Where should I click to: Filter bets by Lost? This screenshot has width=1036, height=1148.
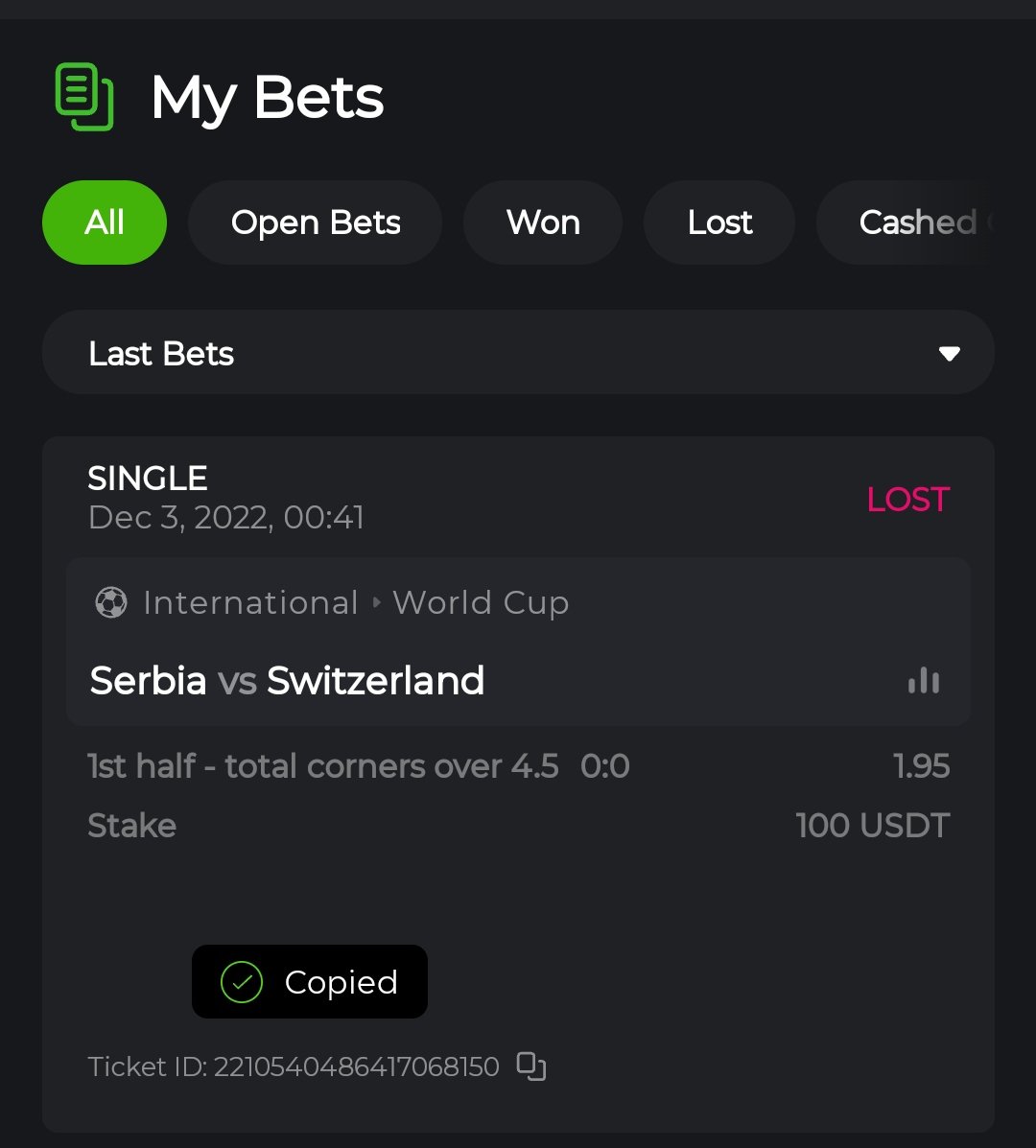tap(719, 223)
